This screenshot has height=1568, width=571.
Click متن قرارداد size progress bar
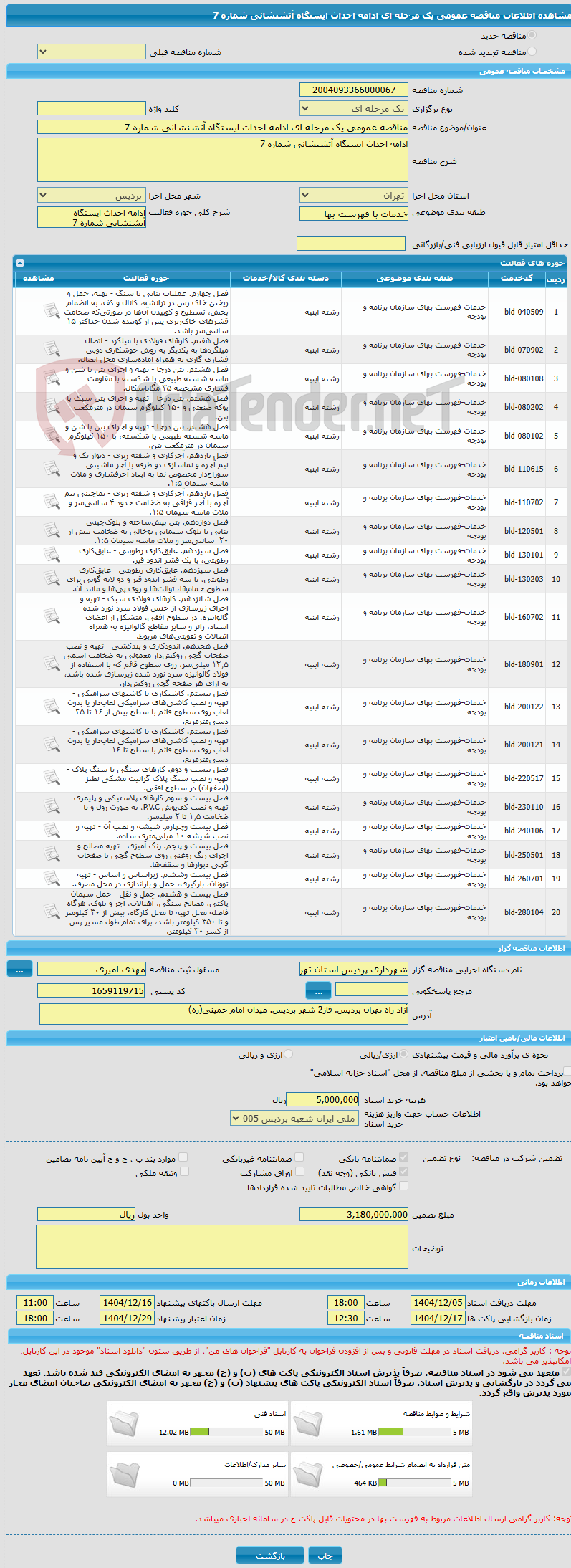[x=416, y=1483]
